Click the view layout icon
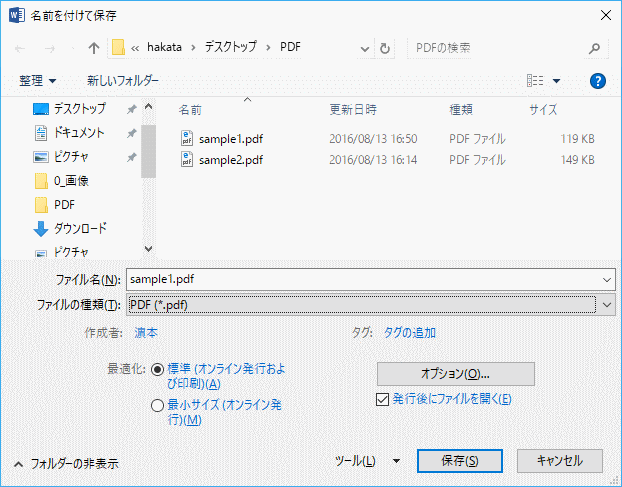Image resolution: width=622 pixels, height=487 pixels. [535, 81]
